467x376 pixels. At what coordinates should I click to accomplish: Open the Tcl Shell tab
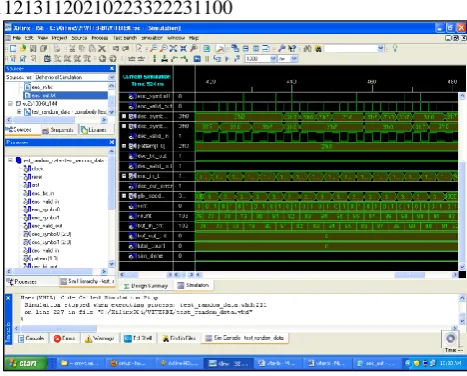[138, 338]
